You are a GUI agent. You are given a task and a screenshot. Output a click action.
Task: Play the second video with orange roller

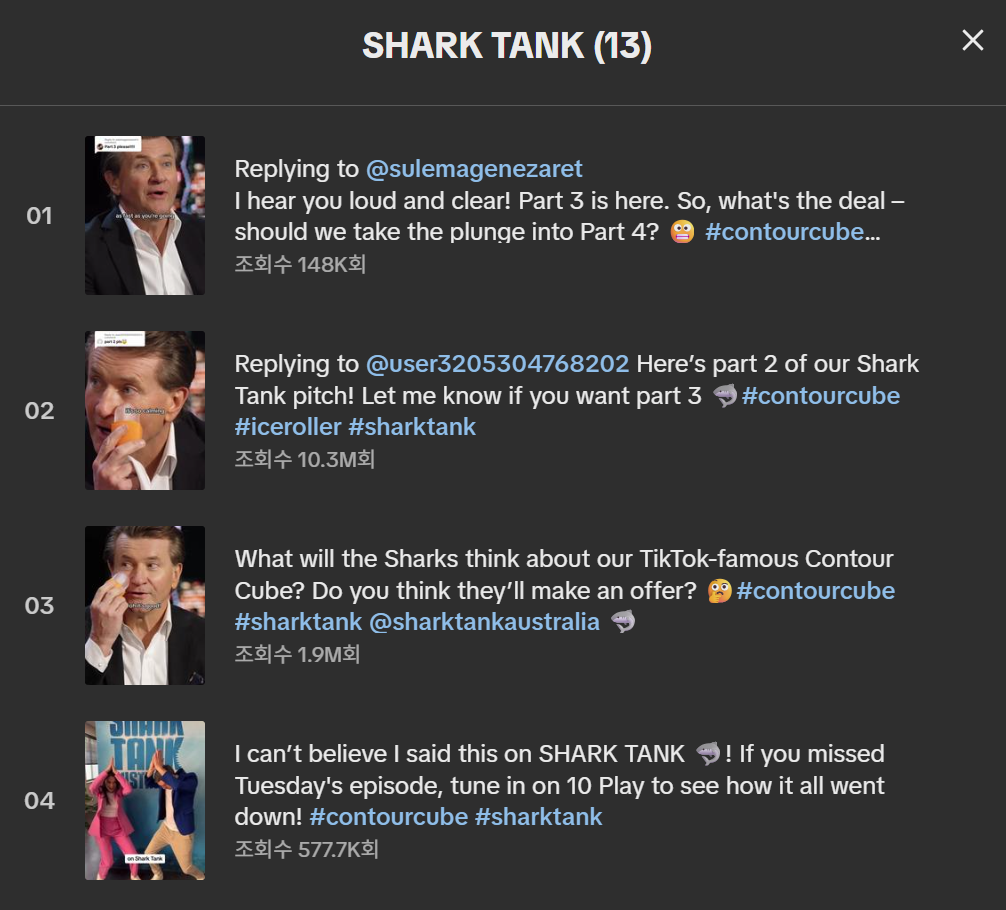pos(145,410)
